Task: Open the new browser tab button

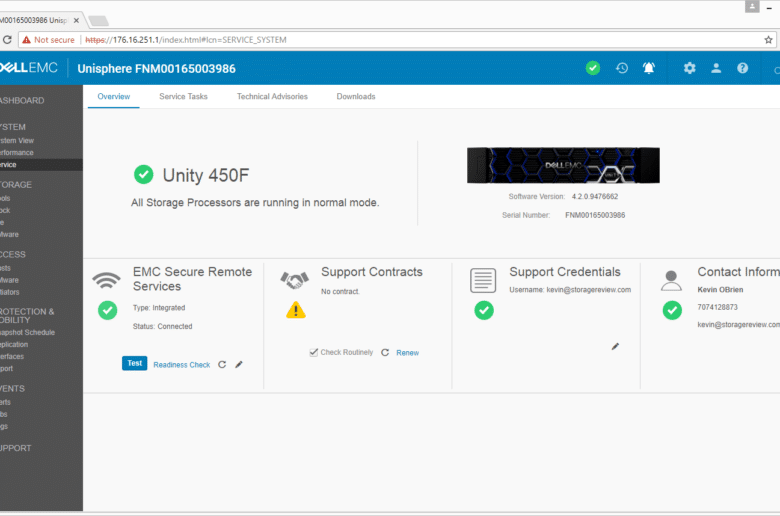Action: point(98,21)
